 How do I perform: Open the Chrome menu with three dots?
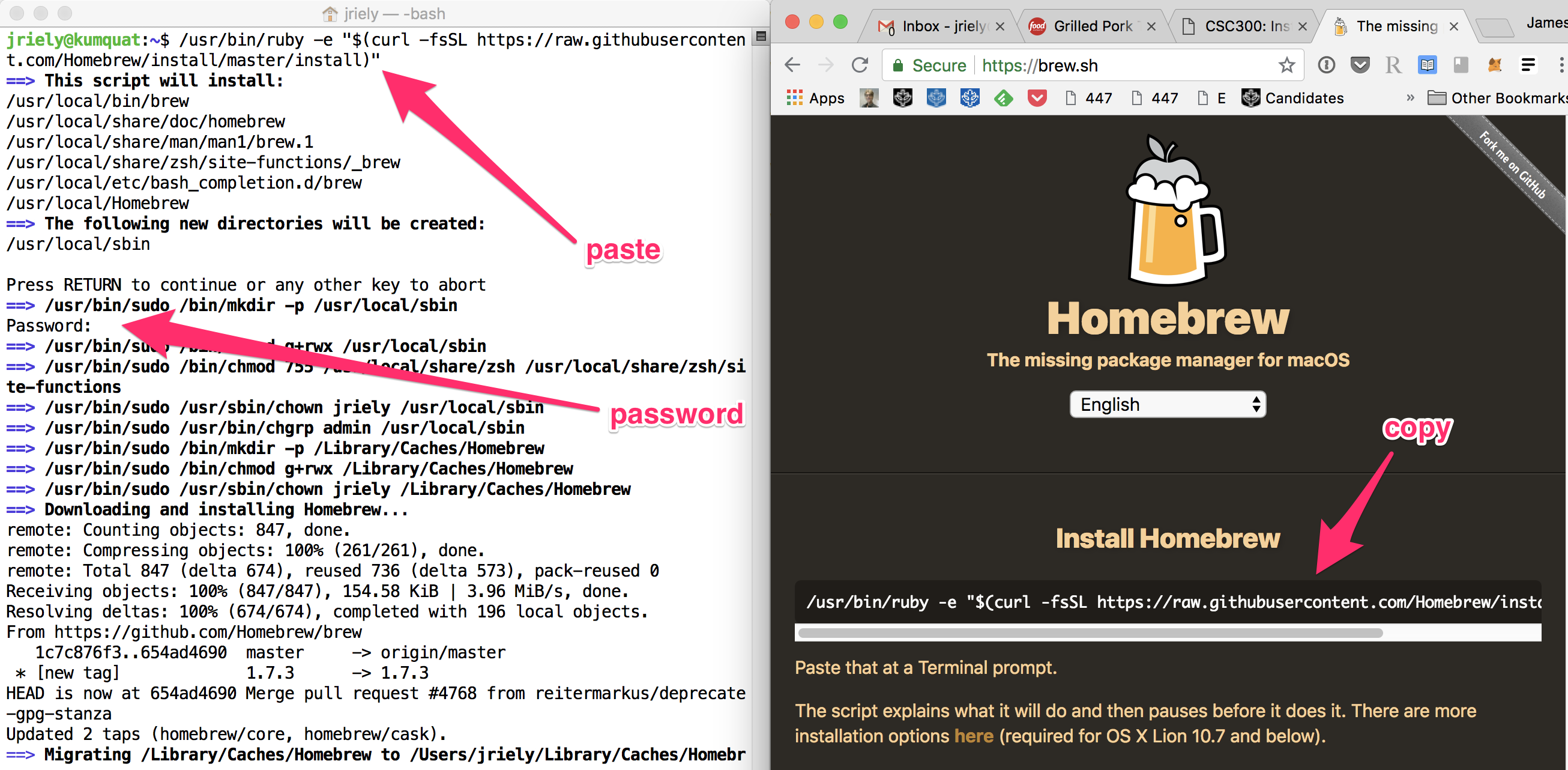1561,65
